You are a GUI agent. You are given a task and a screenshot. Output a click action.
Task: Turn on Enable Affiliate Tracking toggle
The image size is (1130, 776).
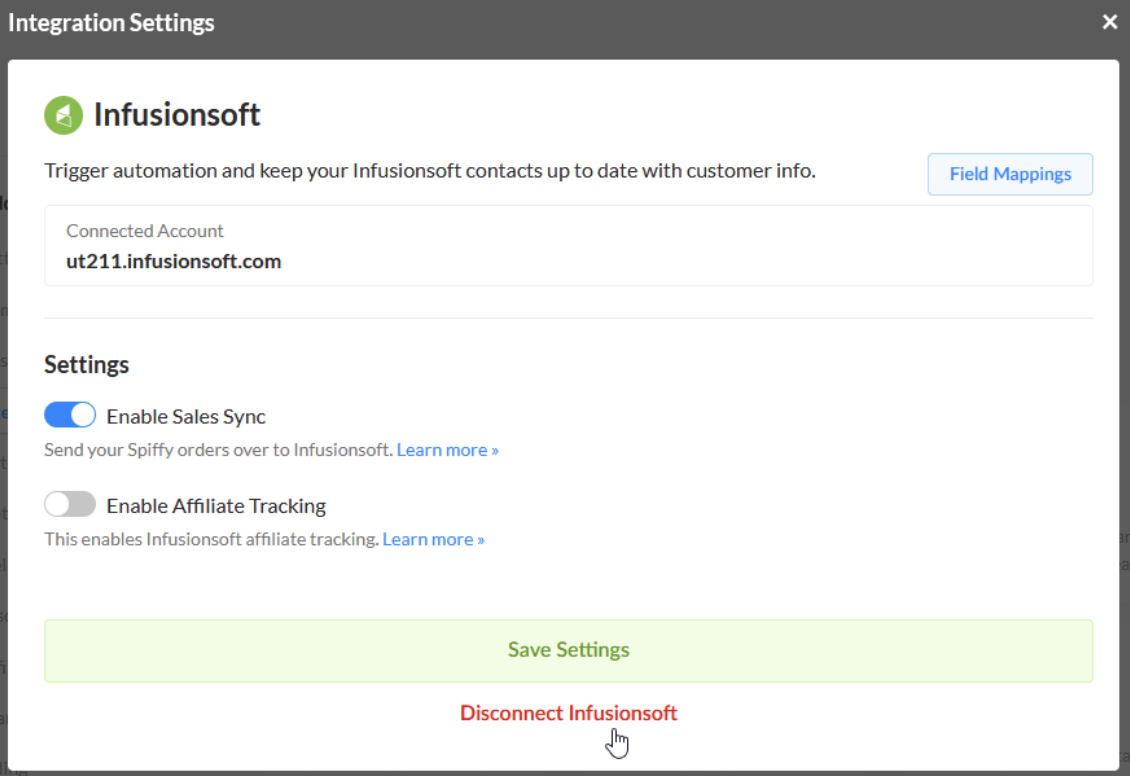coord(70,504)
